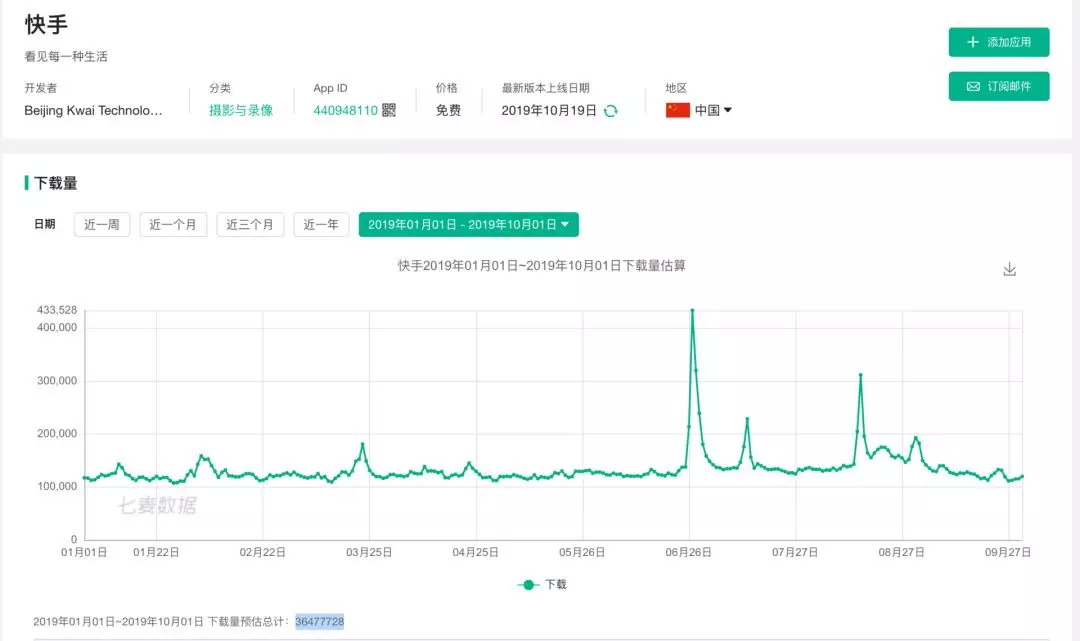Select the 近一年 date option
Screen dimensions: 1080x641
click(x=321, y=225)
